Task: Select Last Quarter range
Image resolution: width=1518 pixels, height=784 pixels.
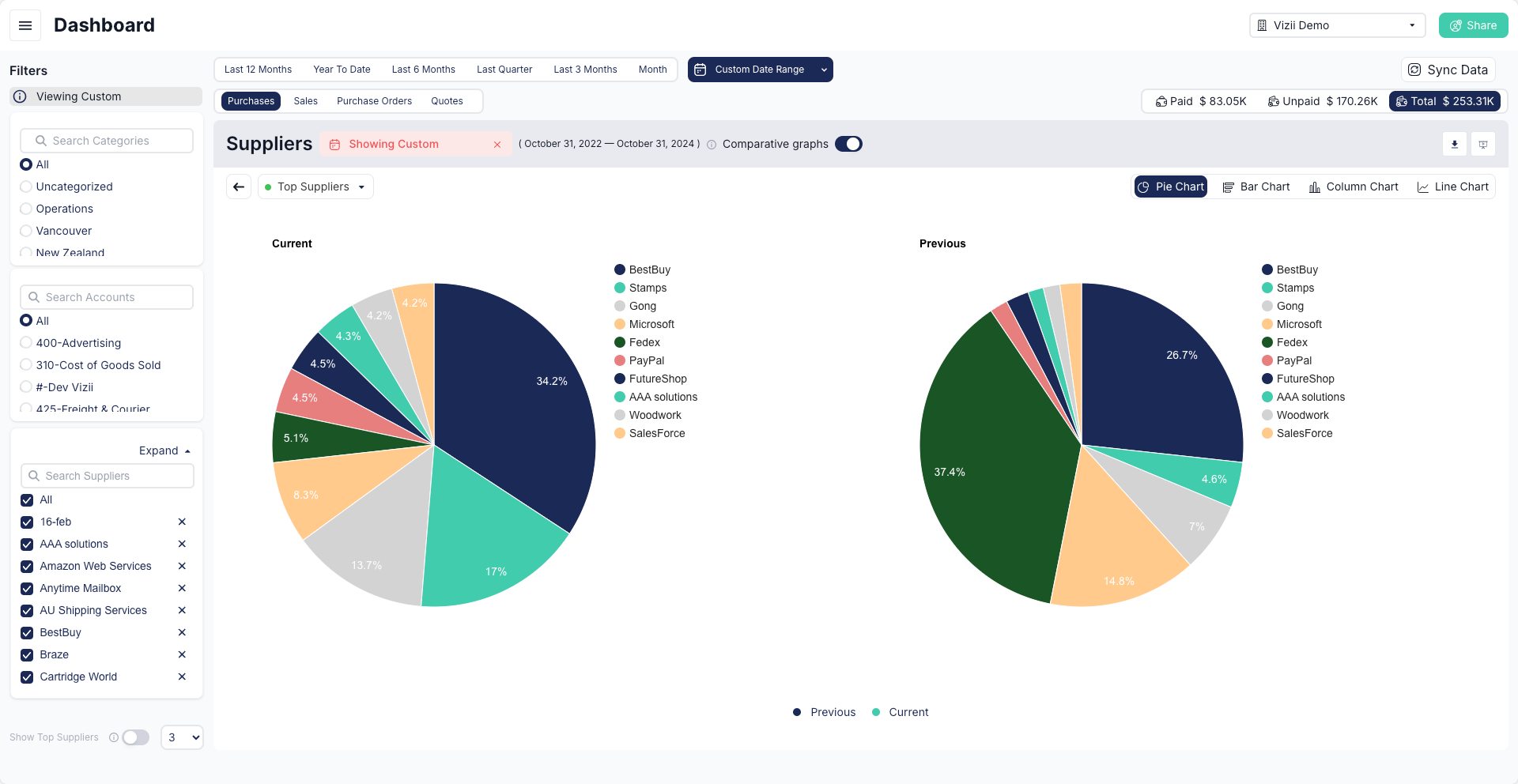Action: coord(504,70)
